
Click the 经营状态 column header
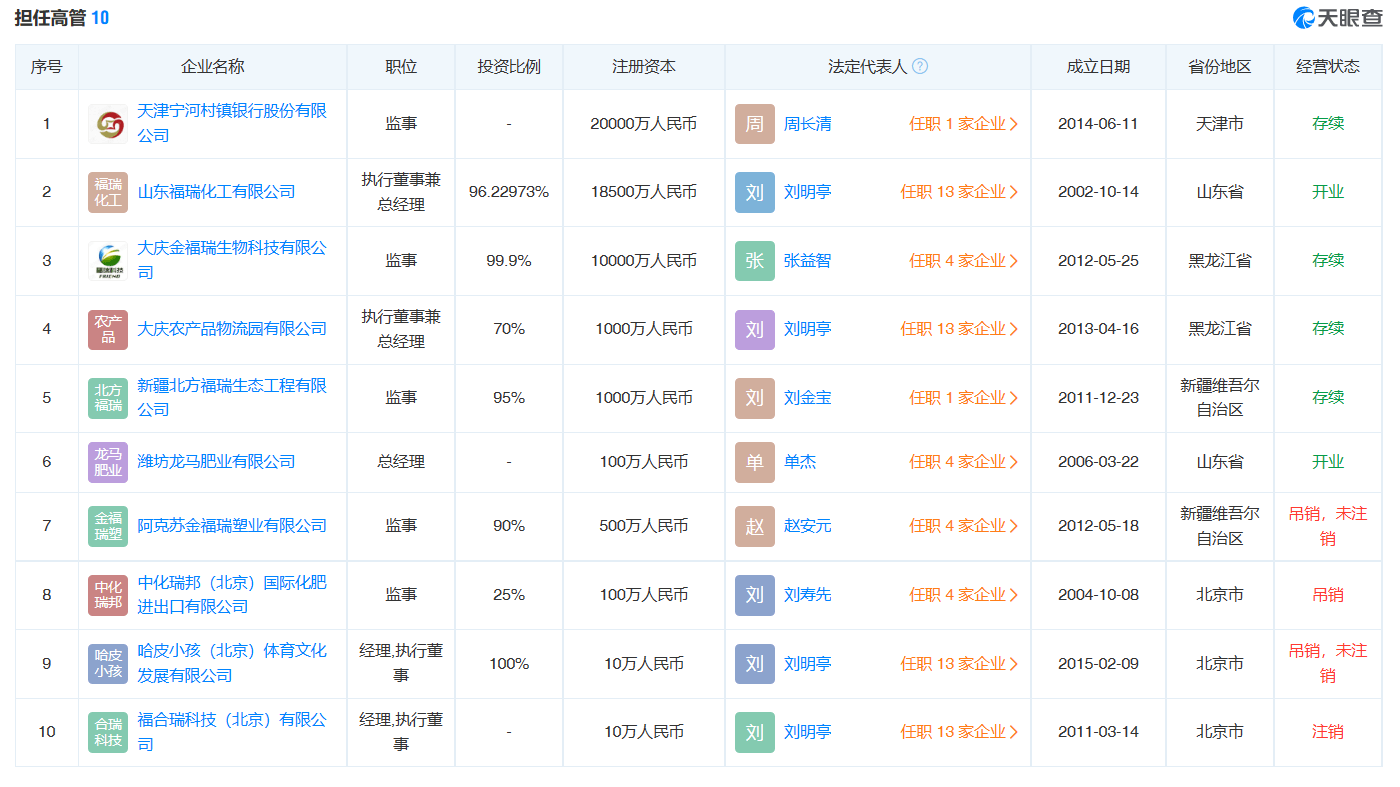coord(1328,67)
